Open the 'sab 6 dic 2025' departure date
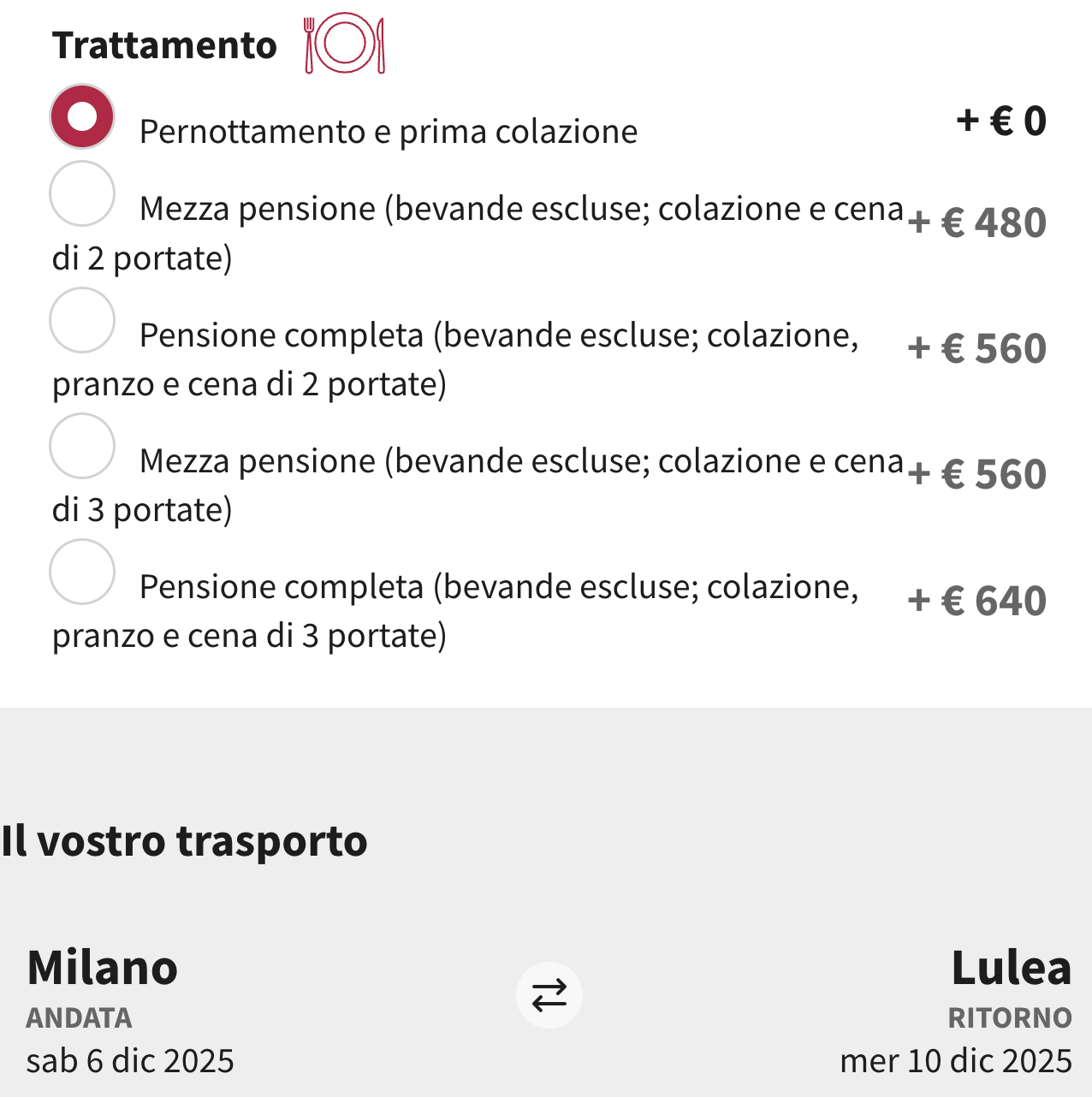 tap(130, 1061)
